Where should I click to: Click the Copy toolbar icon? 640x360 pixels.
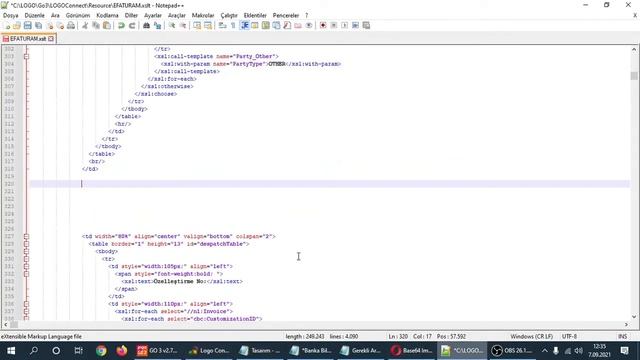coord(96,26)
